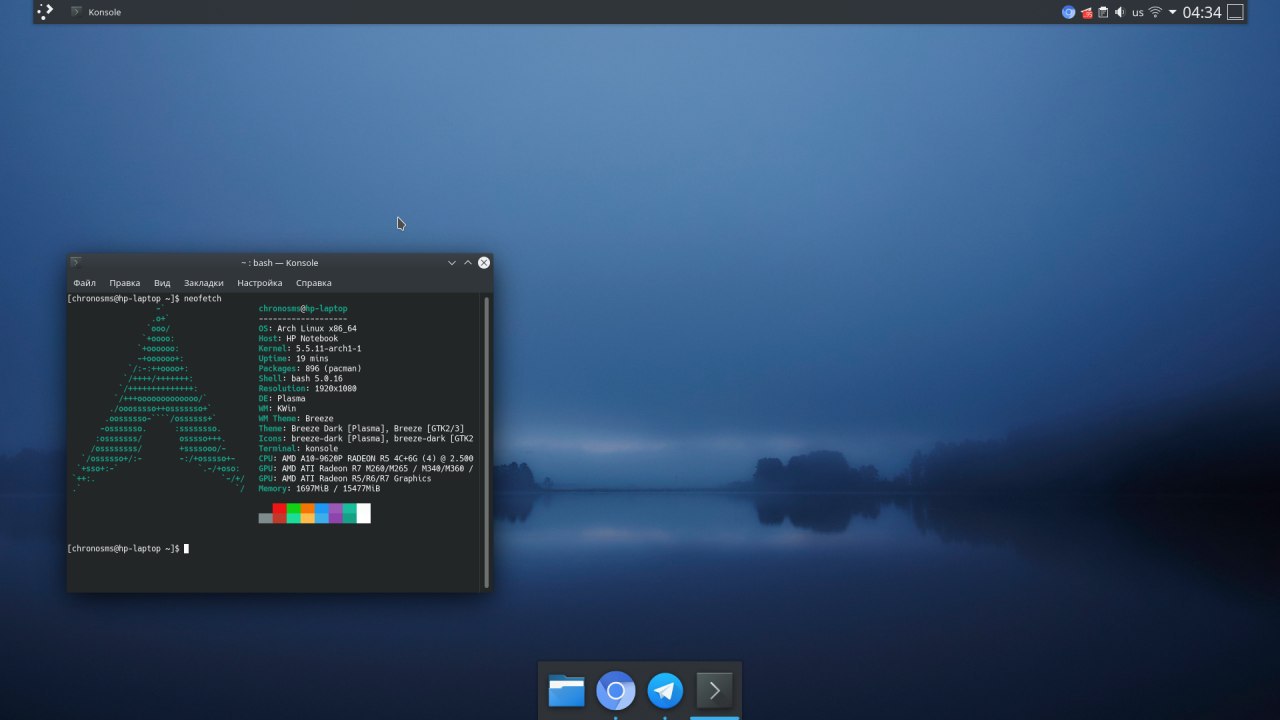Click the Chromium tray icon
Image resolution: width=1280 pixels, height=720 pixels.
click(x=1068, y=12)
